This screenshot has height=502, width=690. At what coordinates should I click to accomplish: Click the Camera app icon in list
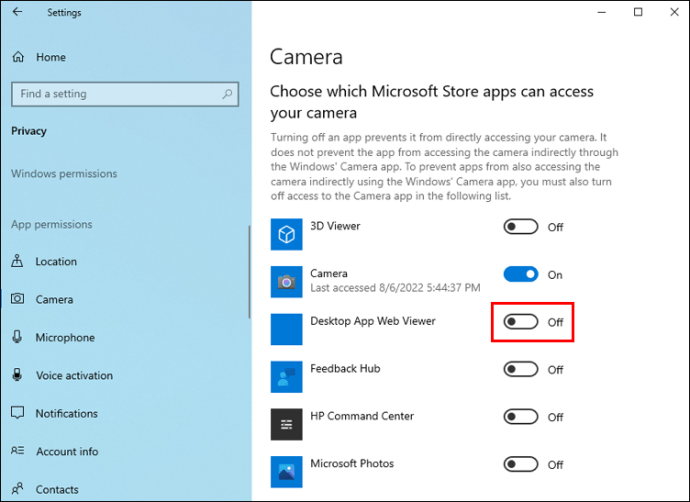point(286,282)
